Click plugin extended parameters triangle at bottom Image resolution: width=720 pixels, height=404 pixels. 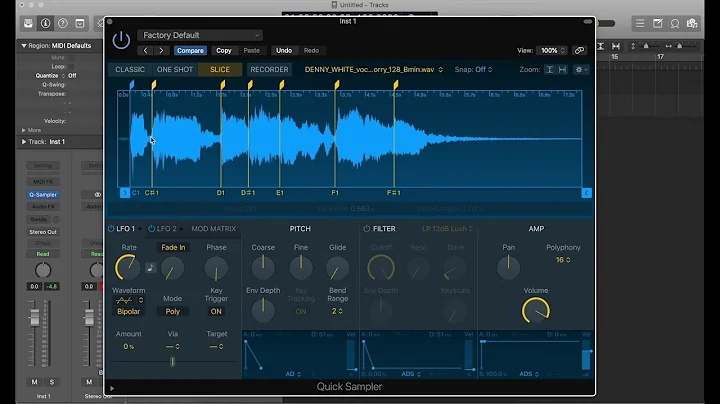coord(112,388)
